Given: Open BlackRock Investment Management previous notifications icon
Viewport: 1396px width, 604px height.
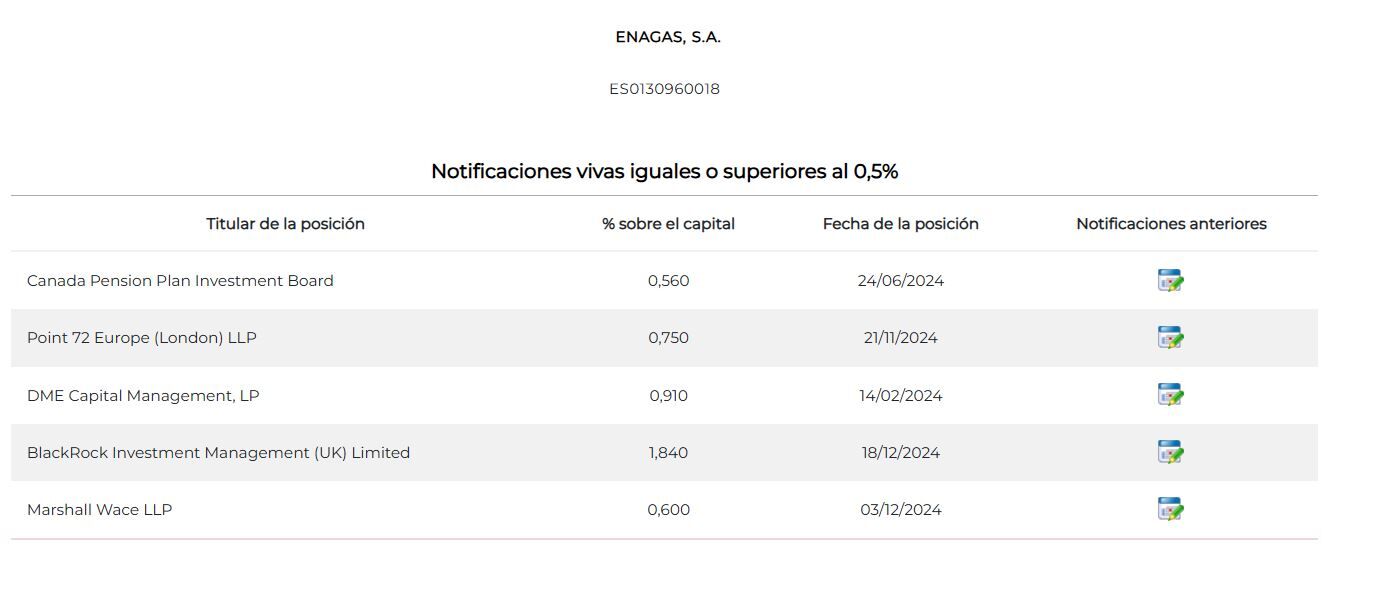Looking at the screenshot, I should coord(1170,452).
